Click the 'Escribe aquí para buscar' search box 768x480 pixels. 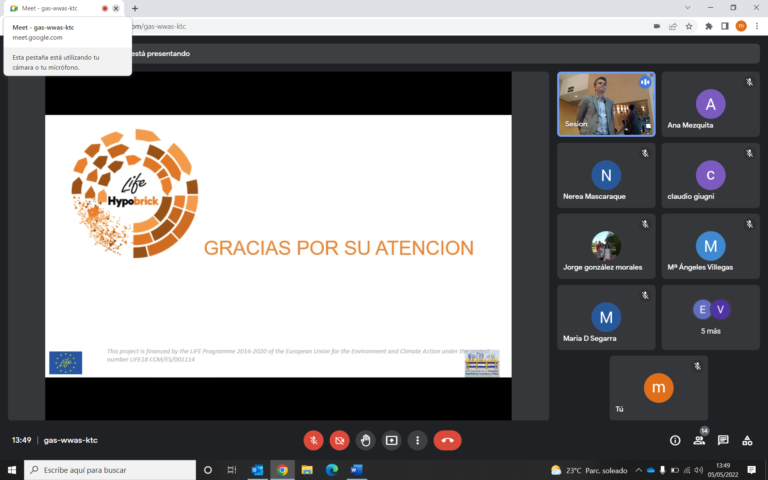(110, 470)
